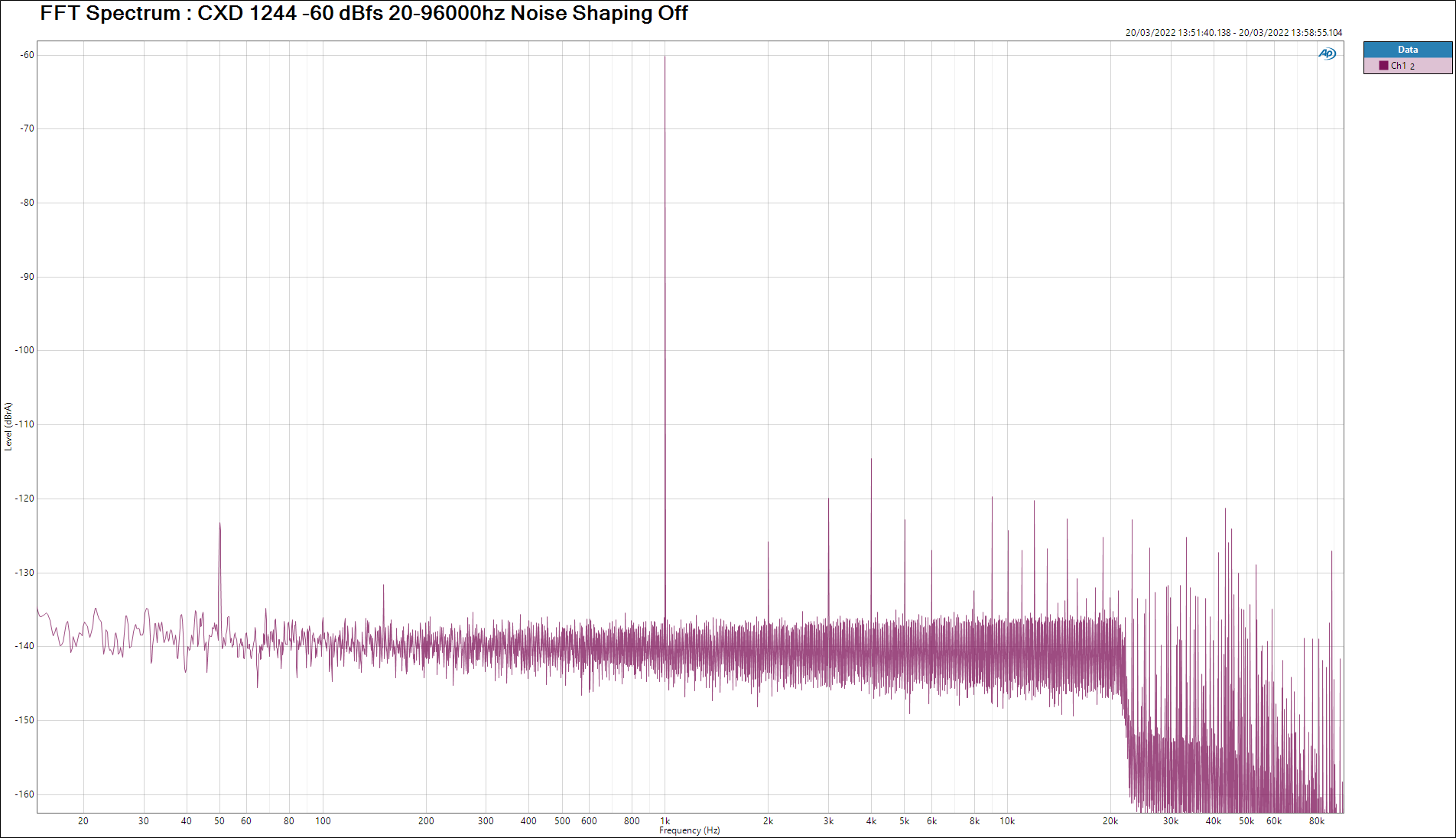Click the 1k tick label on frequency axis
The width and height of the screenshot is (1456, 838).
665,821
